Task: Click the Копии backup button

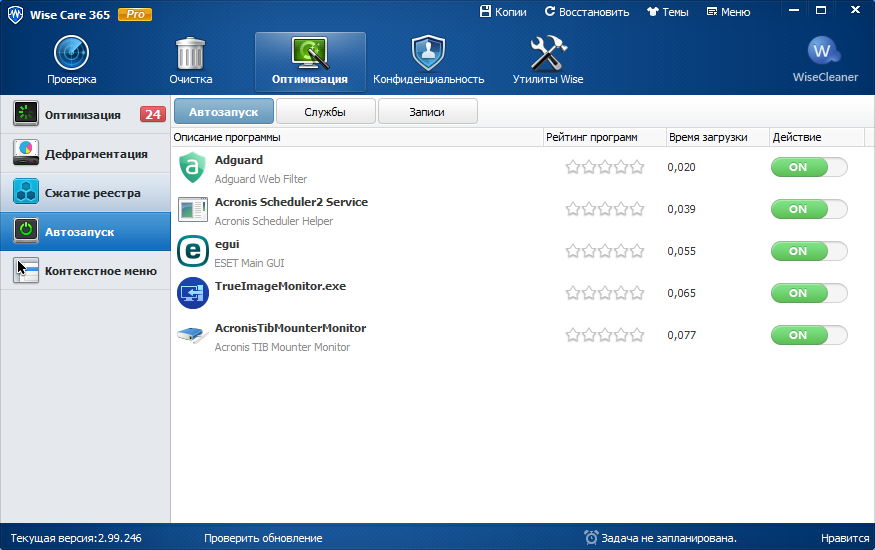Action: coord(503,12)
